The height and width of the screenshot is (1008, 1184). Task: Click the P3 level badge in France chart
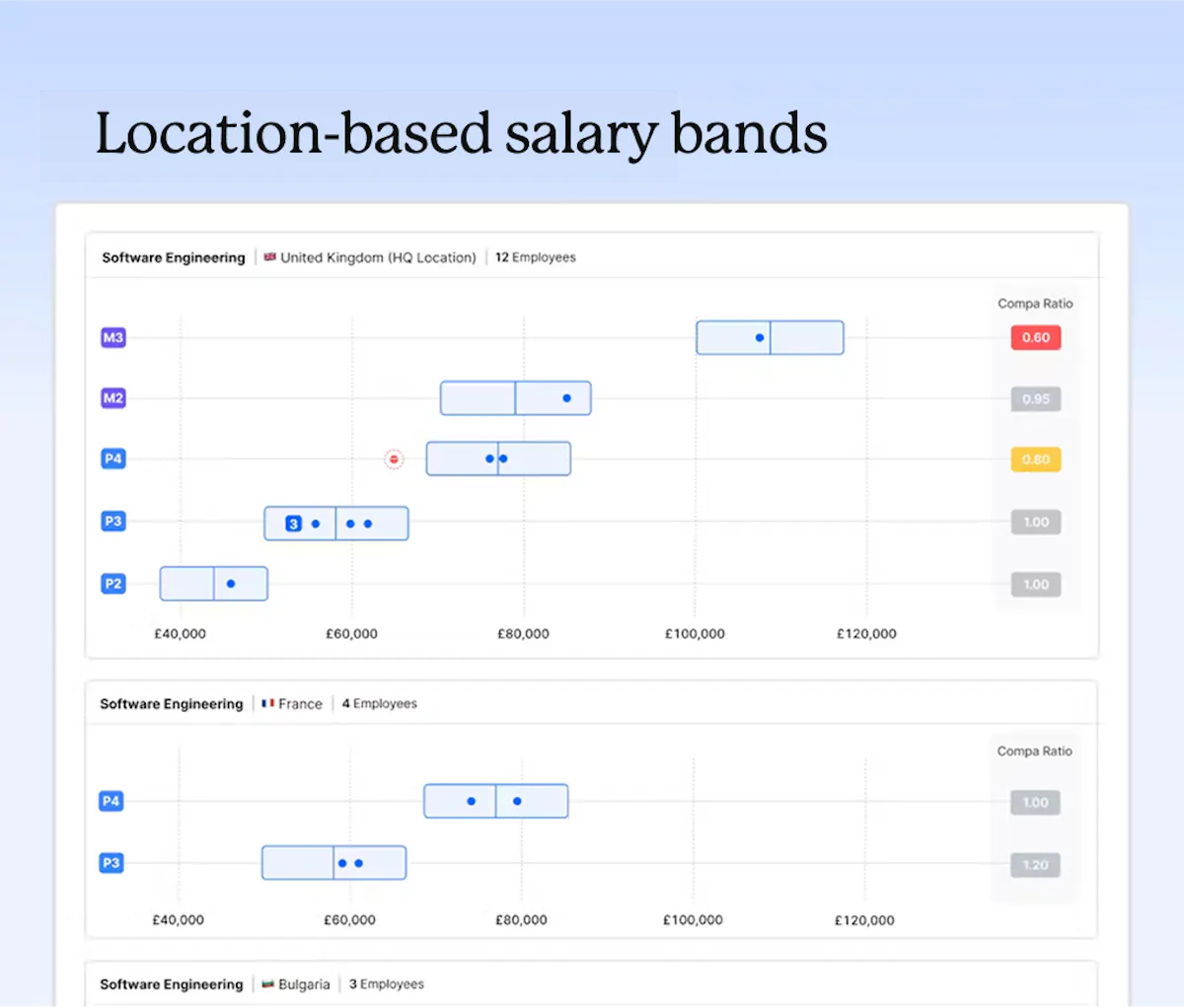pyautogui.click(x=111, y=863)
